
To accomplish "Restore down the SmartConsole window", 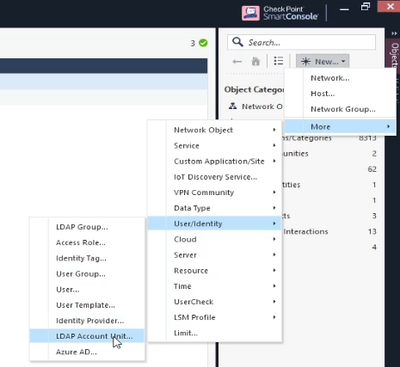I will (366, 6).
